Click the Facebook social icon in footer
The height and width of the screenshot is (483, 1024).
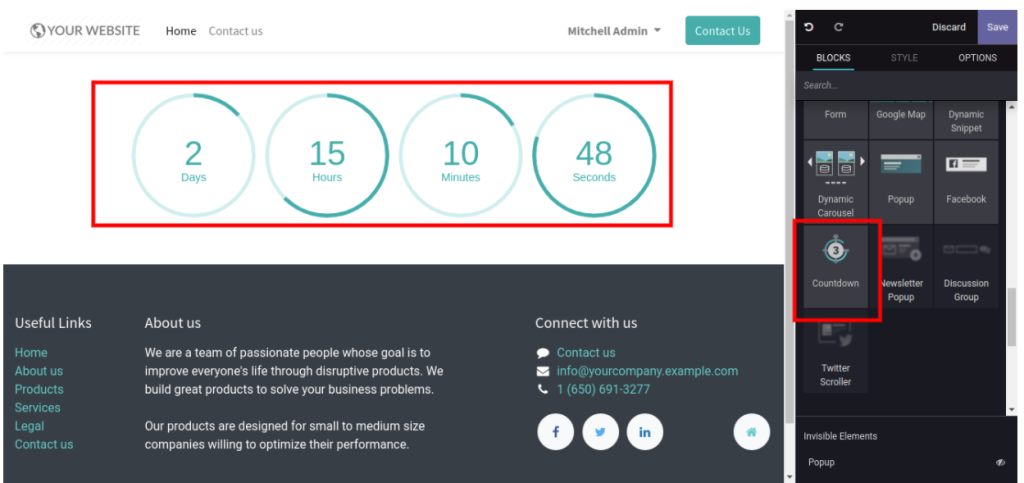pos(556,432)
